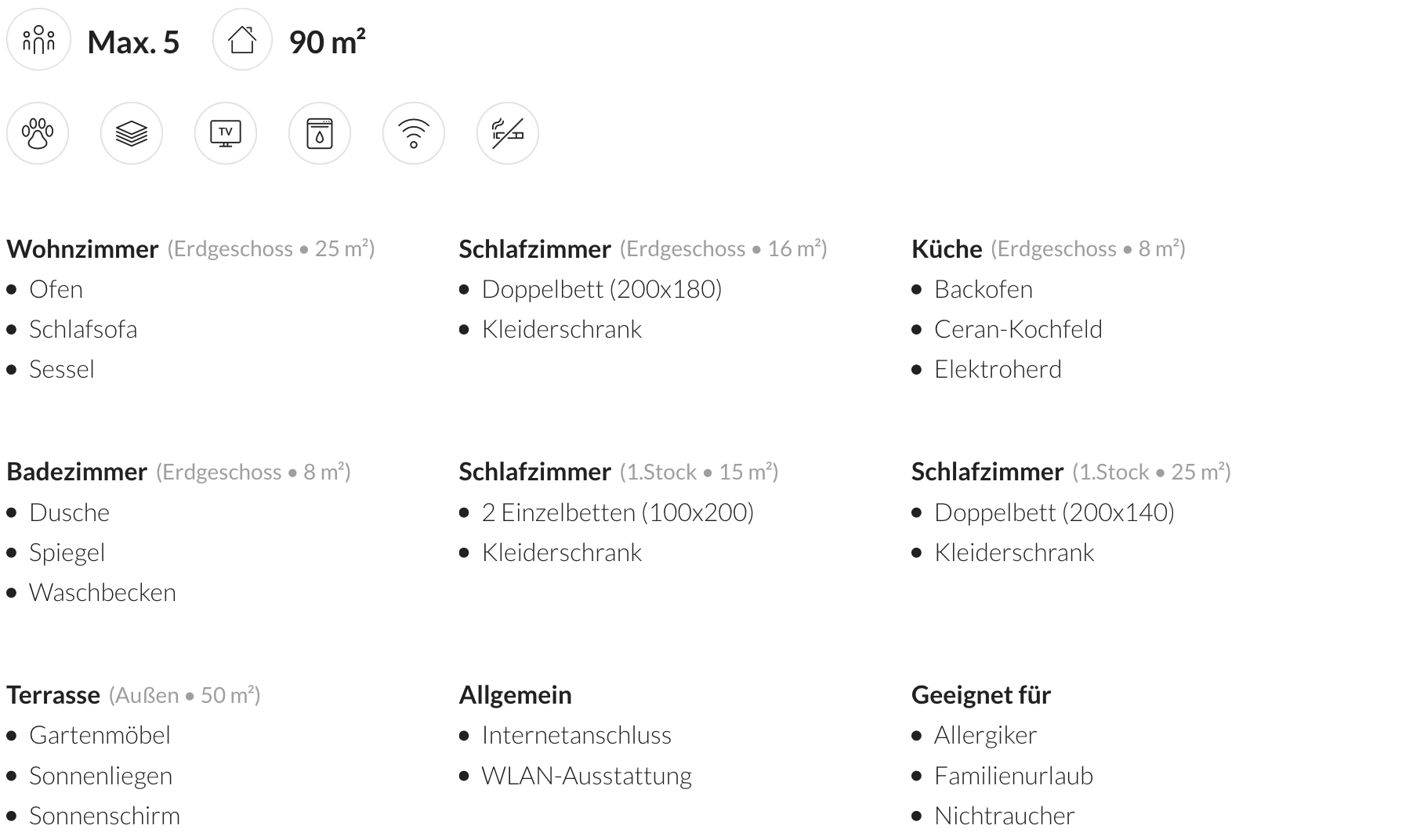Image resolution: width=1420 pixels, height=840 pixels.
Task: Click the TV amenity icon
Action: (x=226, y=133)
